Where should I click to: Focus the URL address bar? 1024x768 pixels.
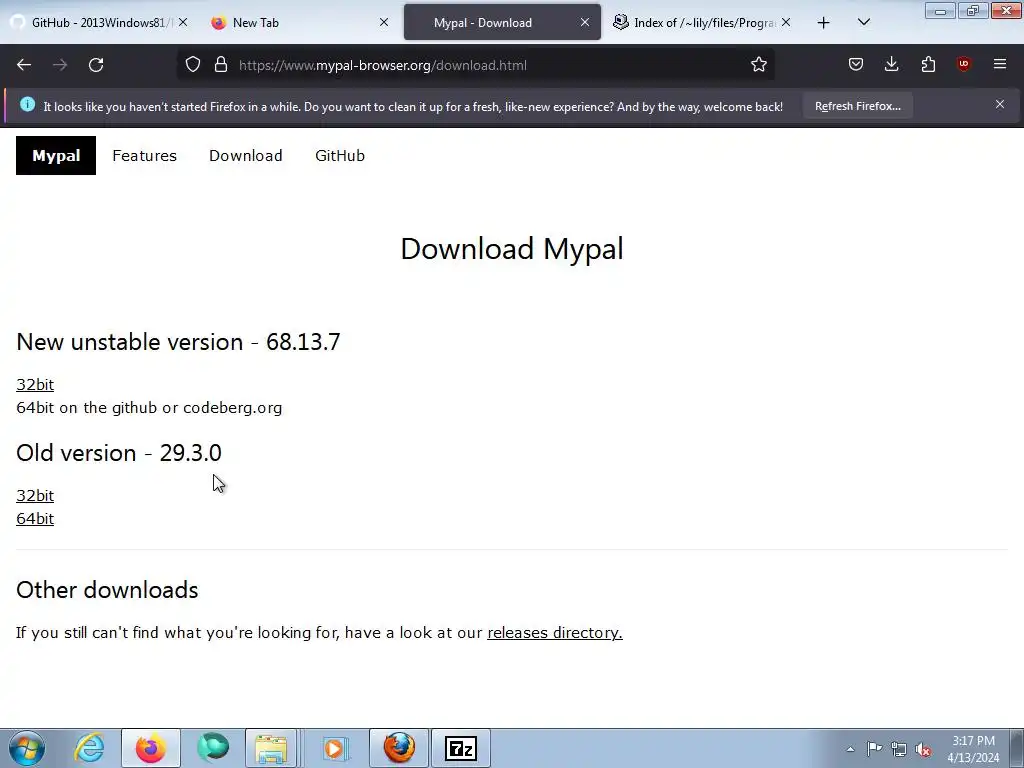475,65
